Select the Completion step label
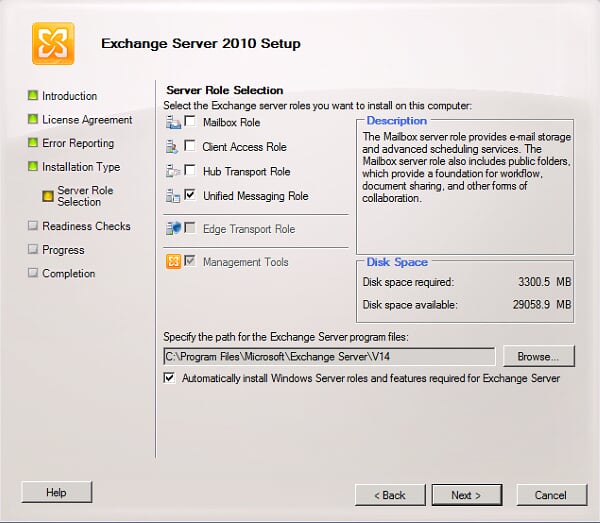The height and width of the screenshot is (523, 600). (x=69, y=274)
